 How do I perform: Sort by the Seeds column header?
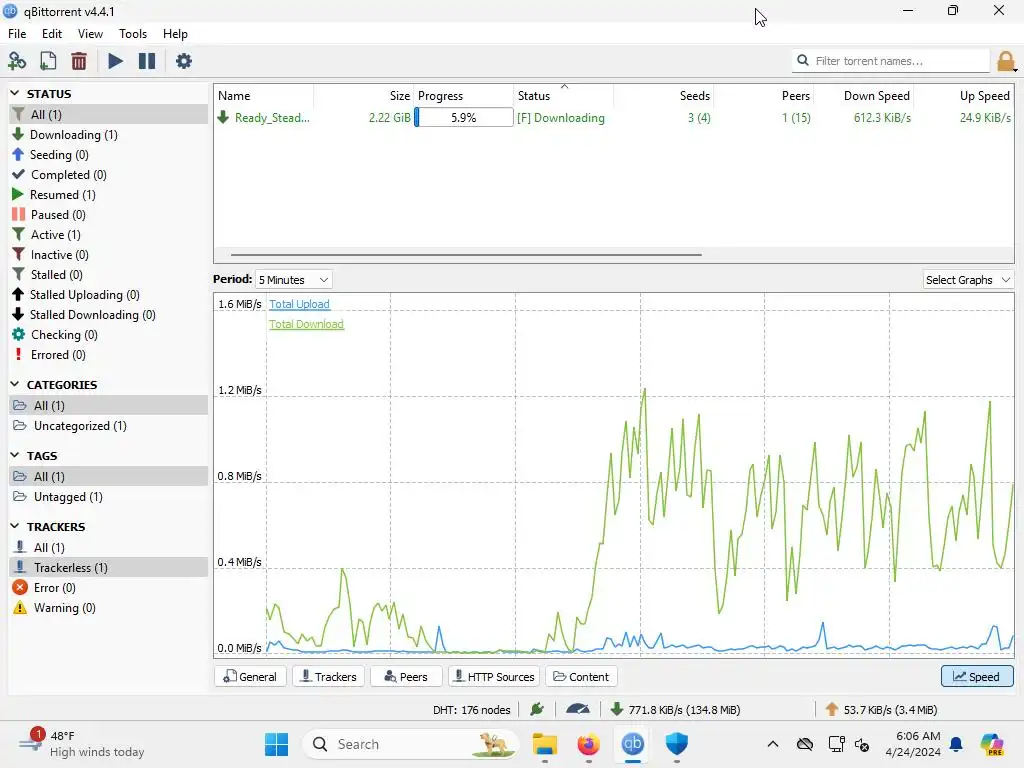coord(664,95)
